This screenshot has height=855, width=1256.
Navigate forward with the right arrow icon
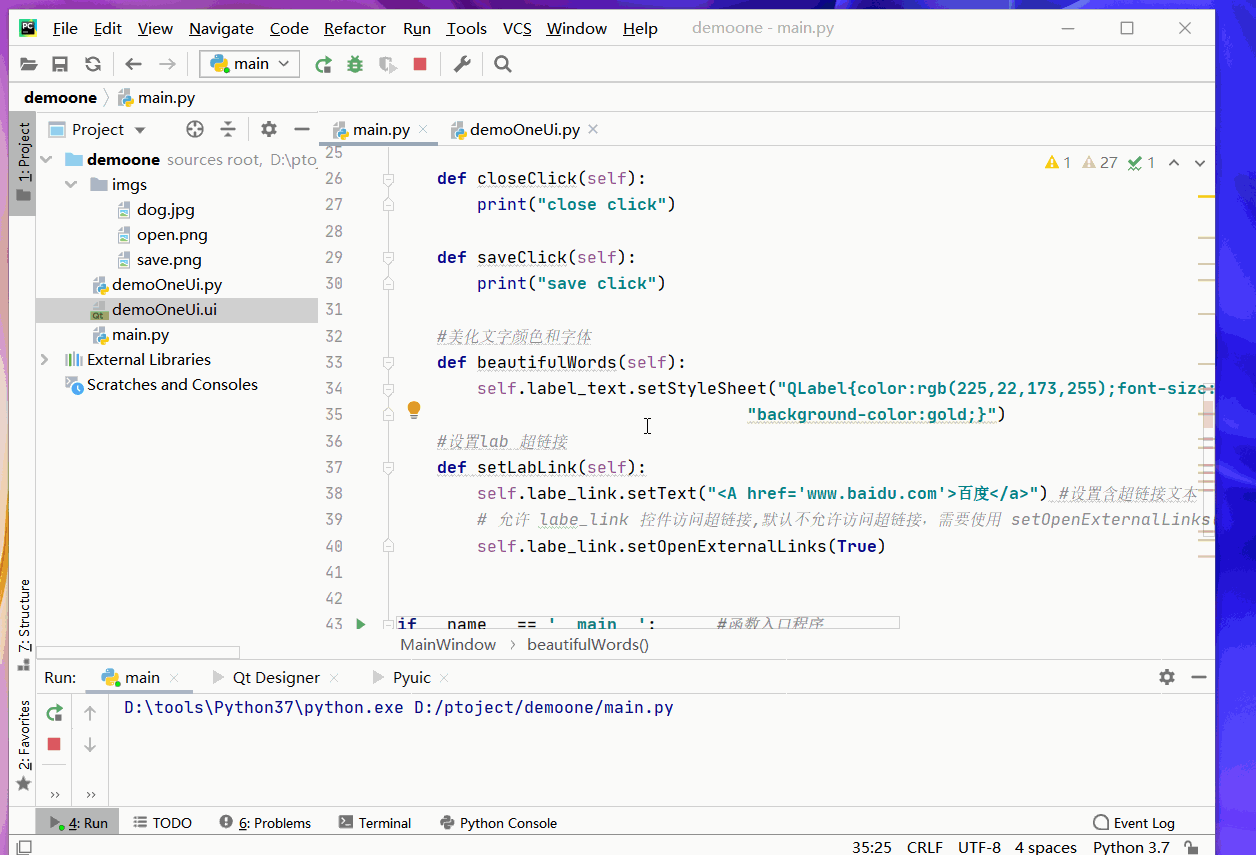coord(167,64)
